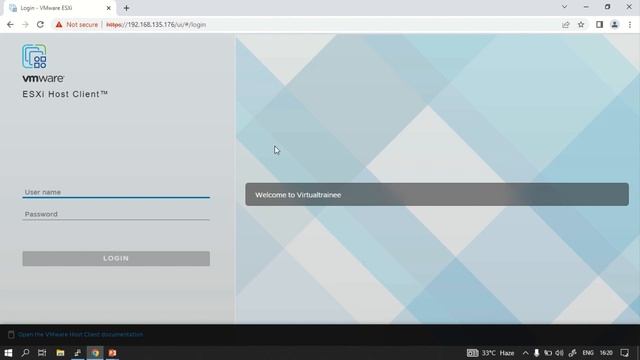Screen dimensions: 640x360
Task: Bookmark this page with star icon
Action: (581, 24)
